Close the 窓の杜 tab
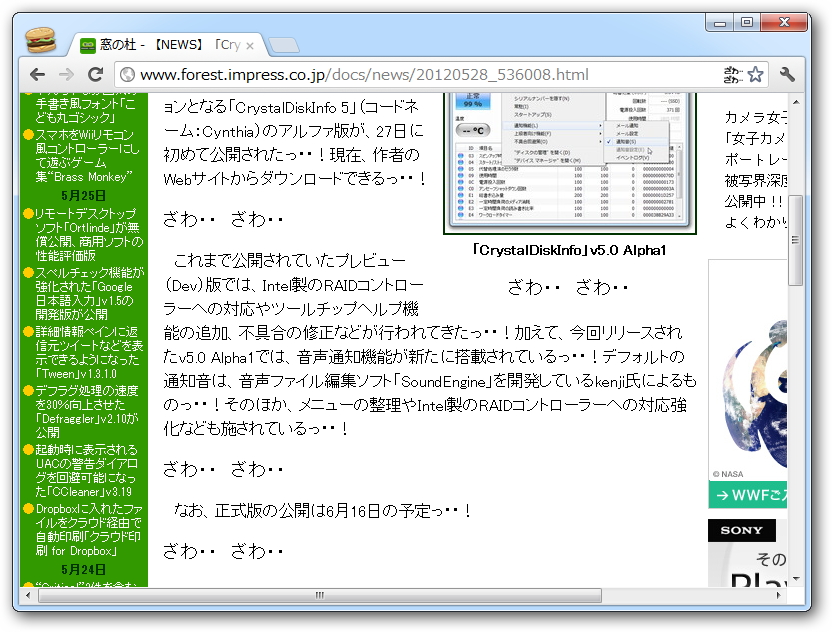This screenshot has height=632, width=832. pyautogui.click(x=249, y=46)
